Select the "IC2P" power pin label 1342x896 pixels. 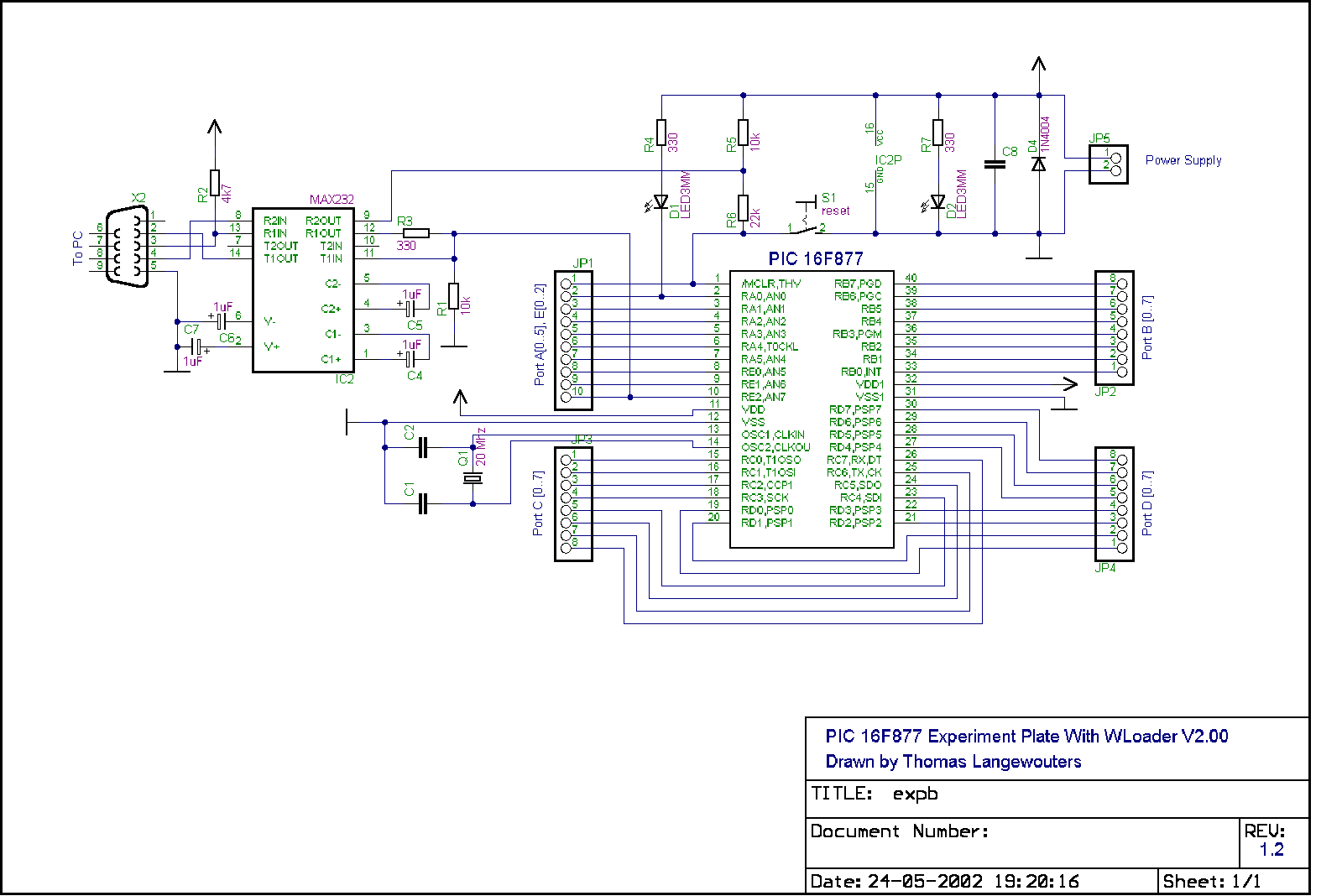pyautogui.click(x=889, y=159)
